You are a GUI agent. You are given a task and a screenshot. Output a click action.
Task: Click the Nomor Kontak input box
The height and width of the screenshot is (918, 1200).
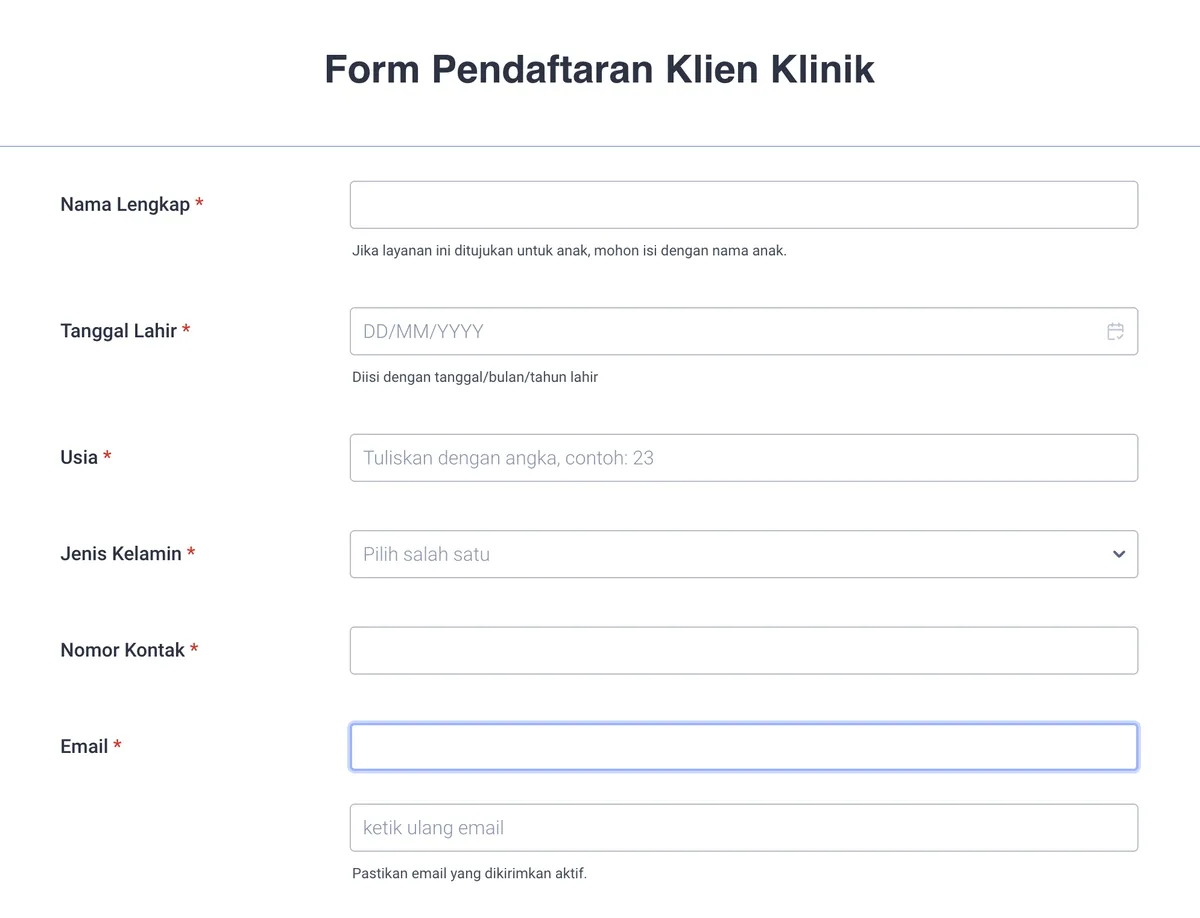pyautogui.click(x=744, y=651)
